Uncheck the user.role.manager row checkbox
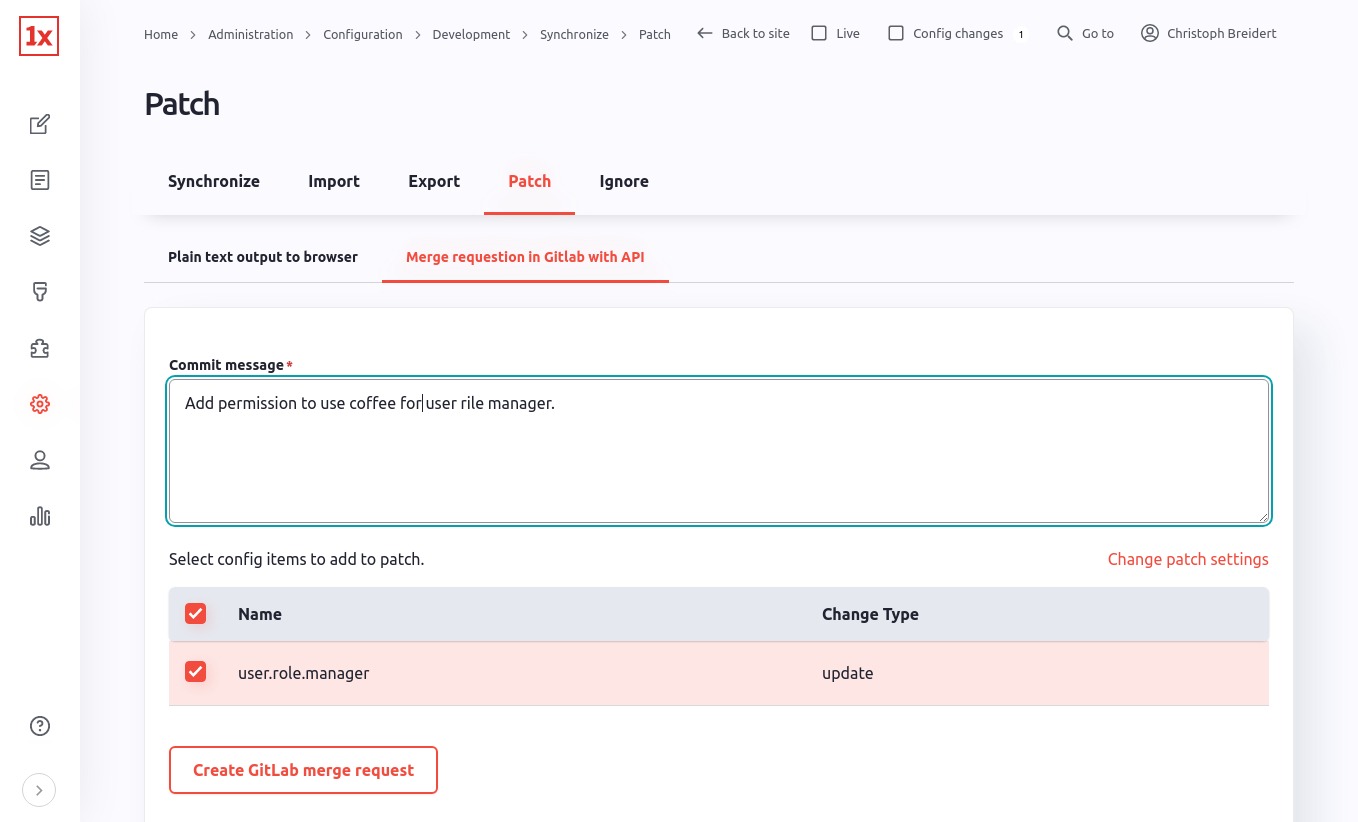 196,672
